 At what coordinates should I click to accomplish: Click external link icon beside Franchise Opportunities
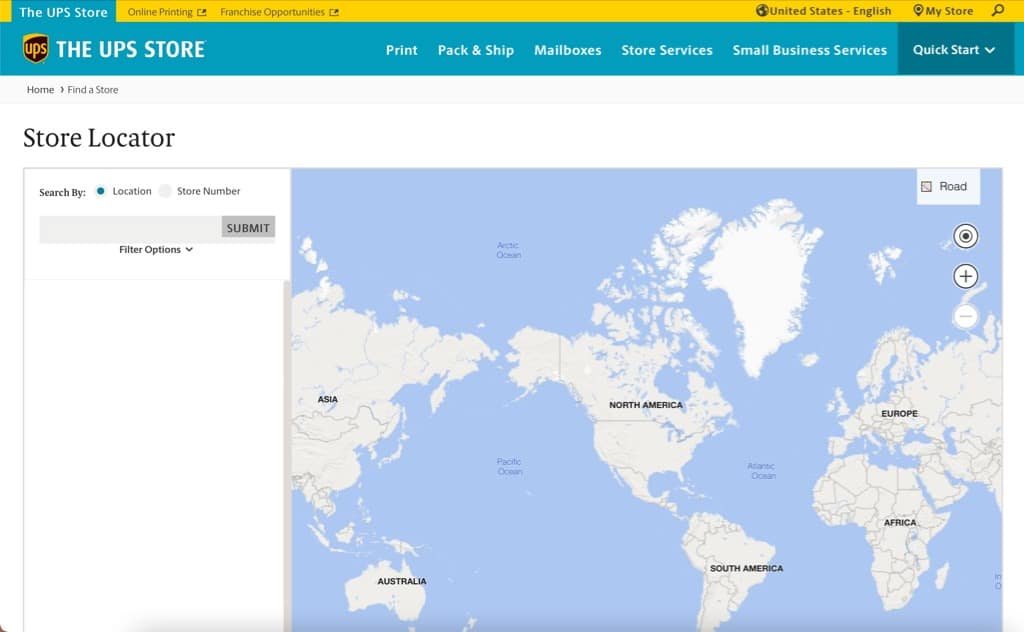[334, 12]
